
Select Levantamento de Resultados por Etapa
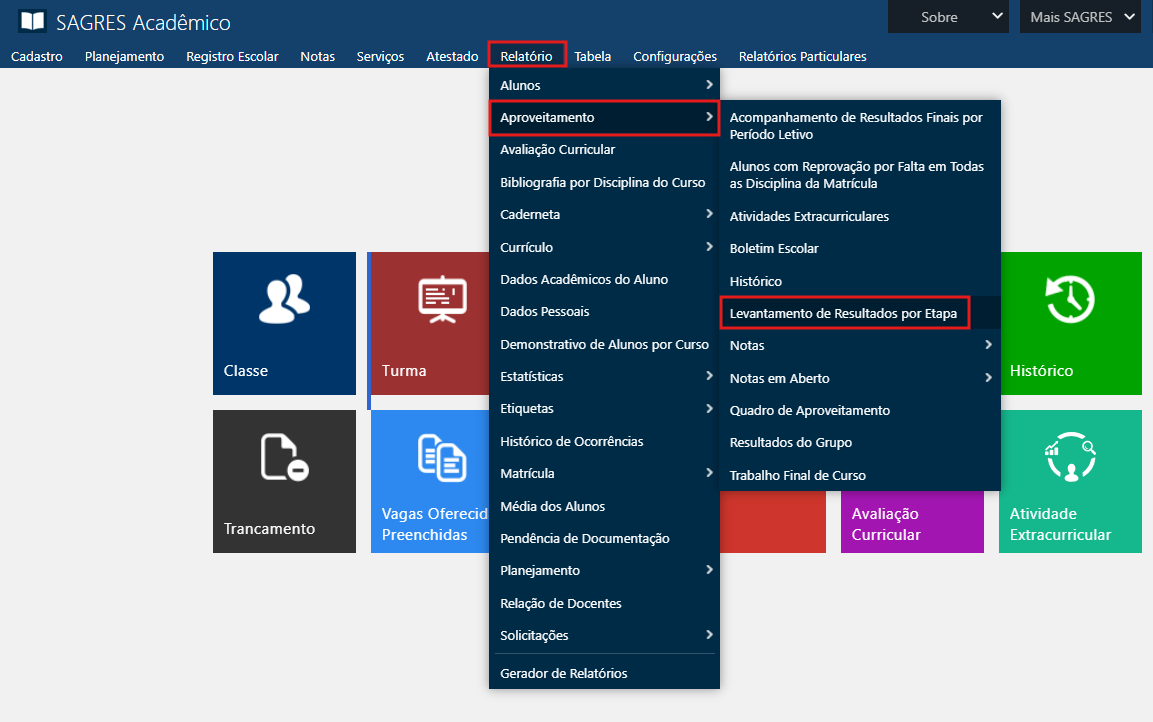(x=844, y=313)
